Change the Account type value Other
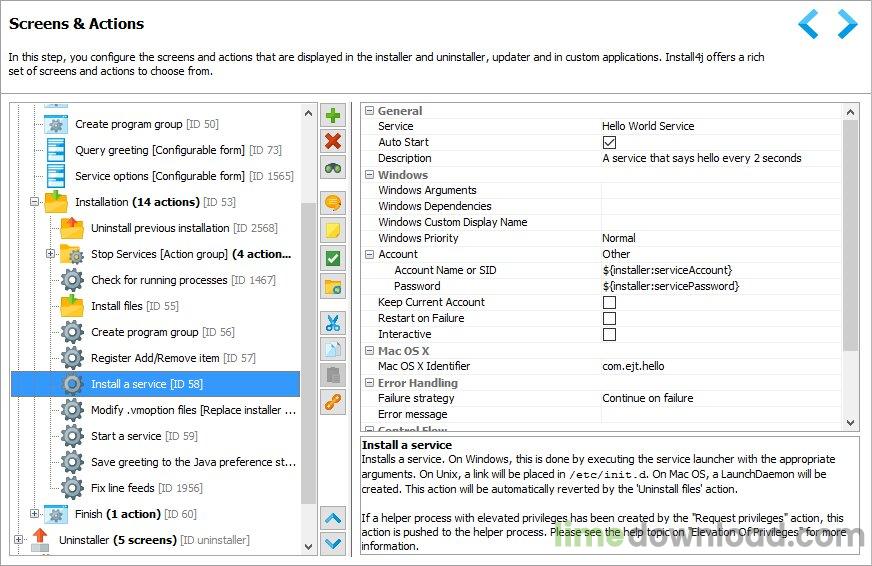872x566 pixels. 721,254
